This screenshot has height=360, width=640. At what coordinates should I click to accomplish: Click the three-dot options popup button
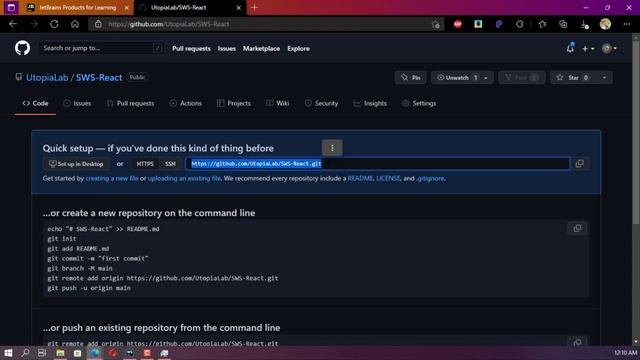pyautogui.click(x=332, y=148)
